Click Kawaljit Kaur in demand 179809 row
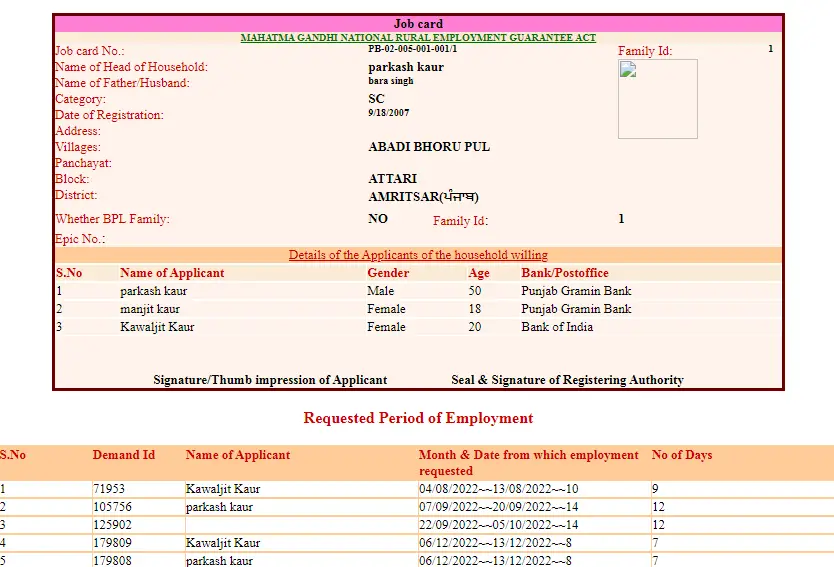 click(x=223, y=543)
